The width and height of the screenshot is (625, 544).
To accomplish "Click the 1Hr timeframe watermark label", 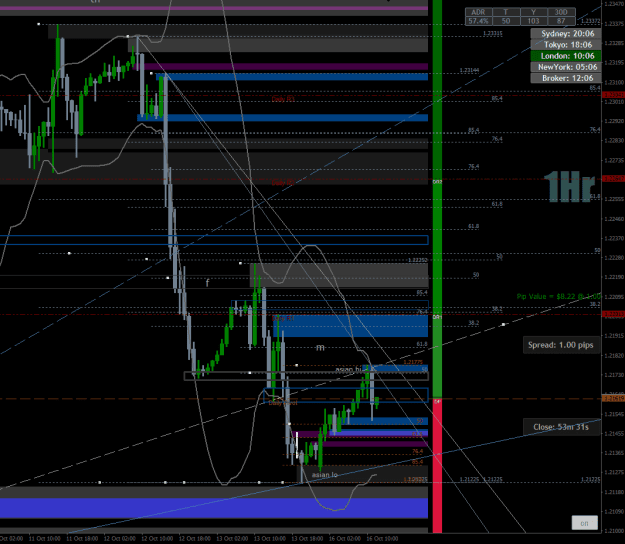I will pos(569,187).
